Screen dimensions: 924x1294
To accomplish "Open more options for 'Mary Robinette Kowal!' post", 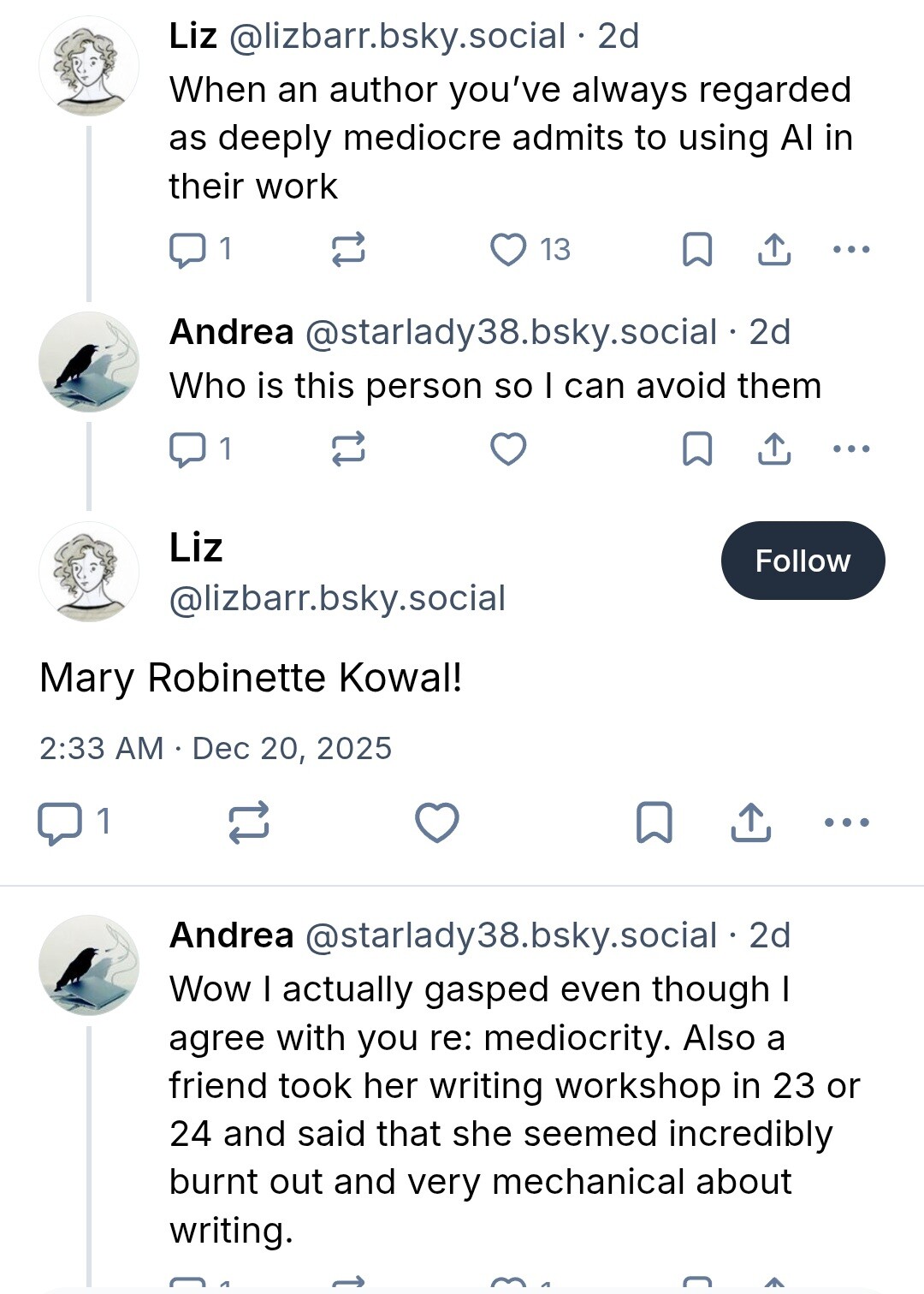I will (x=847, y=822).
